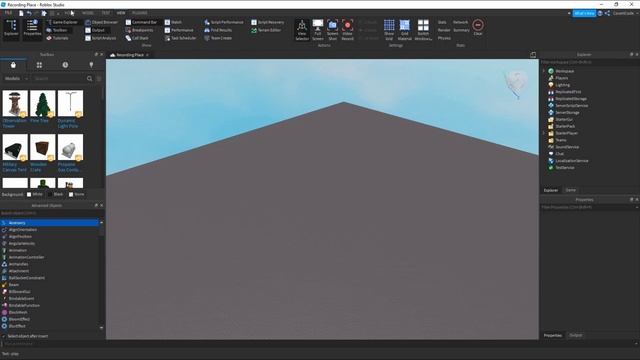640x360 pixels.
Task: Show the Stats overlay
Action: [442, 22]
